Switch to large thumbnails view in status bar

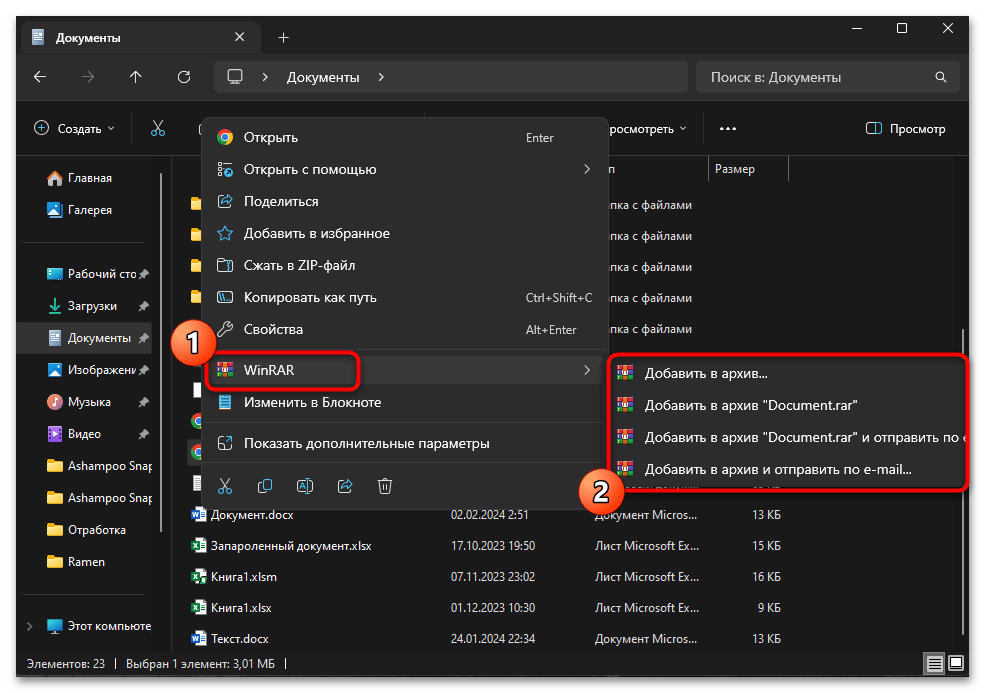[957, 663]
